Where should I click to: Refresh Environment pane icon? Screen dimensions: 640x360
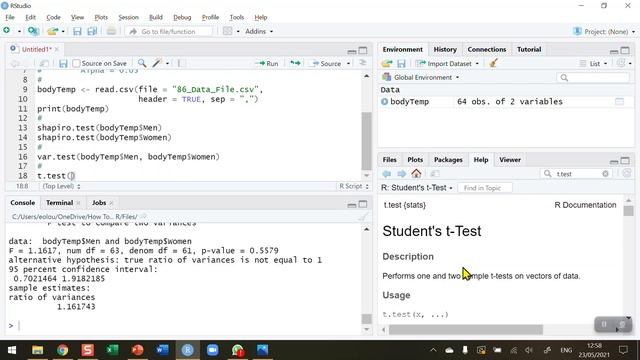coord(621,63)
